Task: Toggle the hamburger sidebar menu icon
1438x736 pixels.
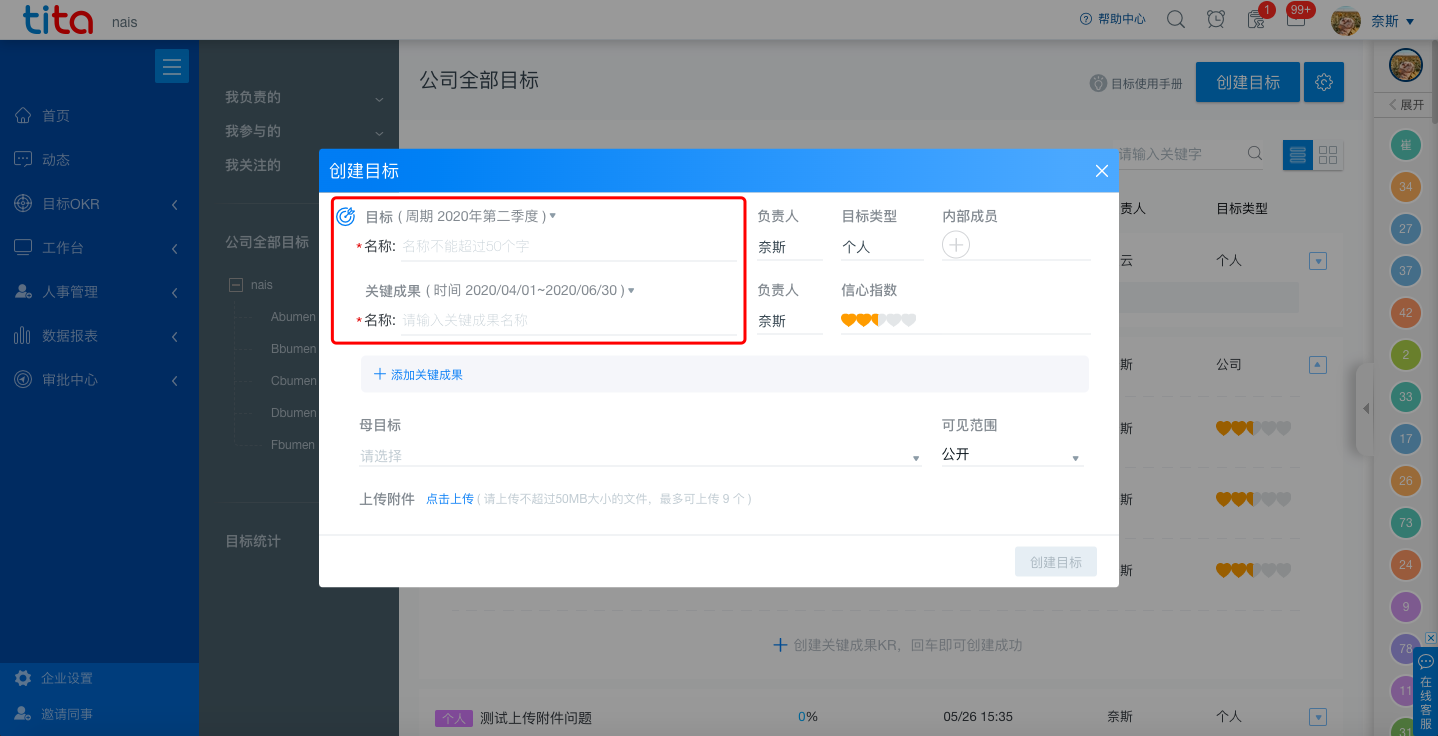Action: click(172, 66)
